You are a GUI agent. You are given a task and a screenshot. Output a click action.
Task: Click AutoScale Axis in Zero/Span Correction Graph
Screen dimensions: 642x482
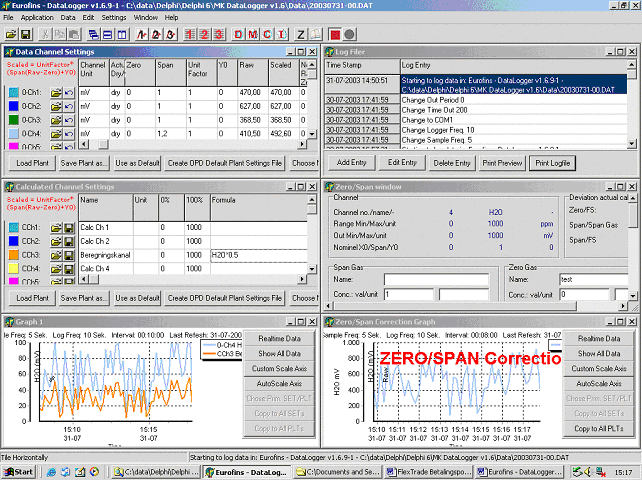(599, 384)
